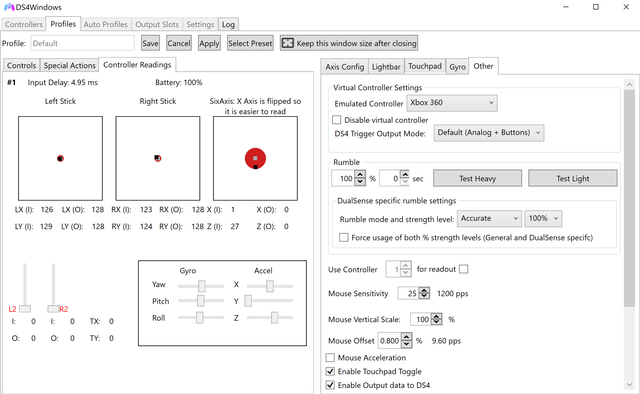Screen dimensions: 640x394
Task: Open the Log tab
Action: [228, 24]
